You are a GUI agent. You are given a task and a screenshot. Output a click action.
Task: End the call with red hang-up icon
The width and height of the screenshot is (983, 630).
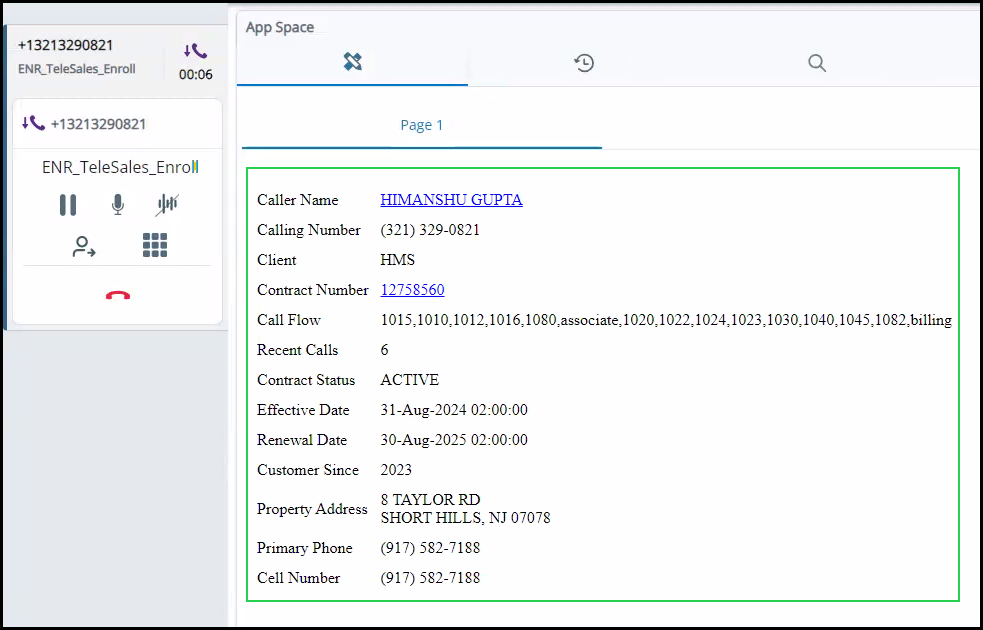118,295
